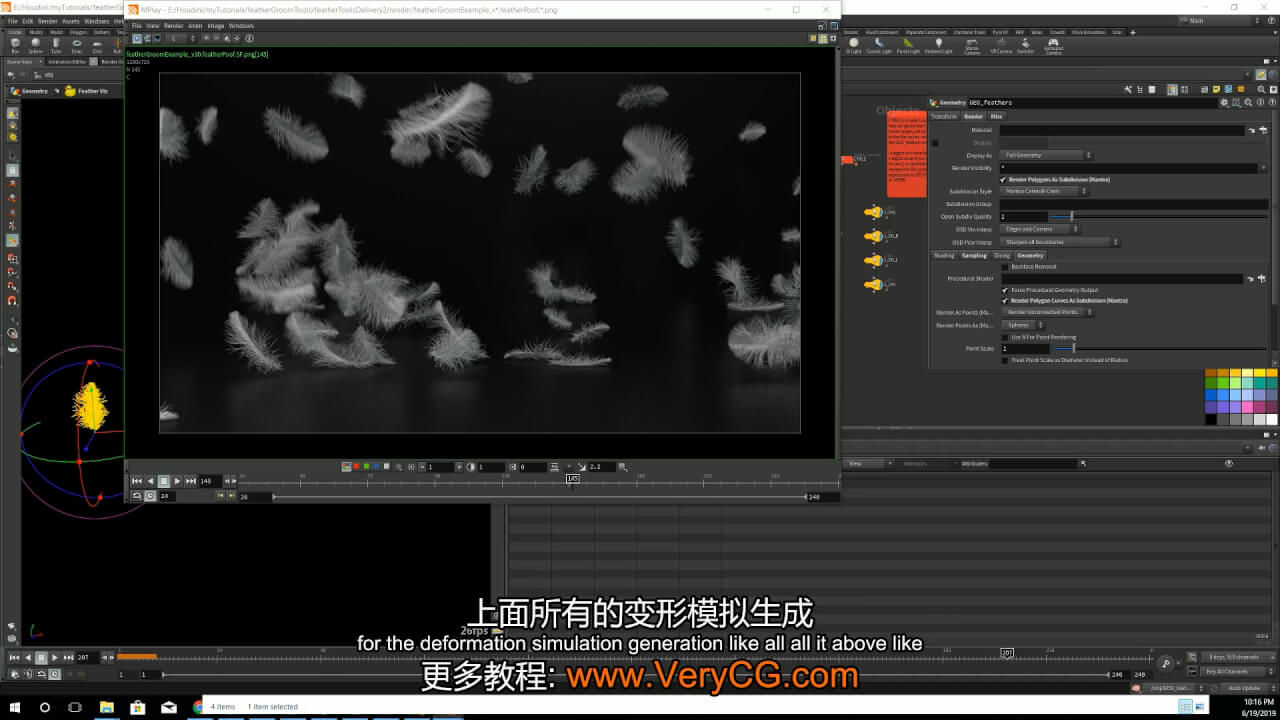The height and width of the screenshot is (720, 1280).
Task: Open OSD FVar Interp dropdown
Action: [1060, 242]
